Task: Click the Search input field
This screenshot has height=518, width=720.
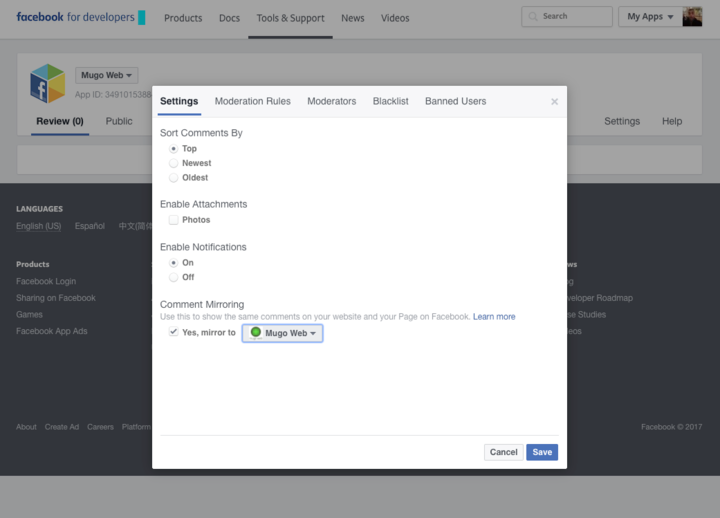Action: click(567, 17)
